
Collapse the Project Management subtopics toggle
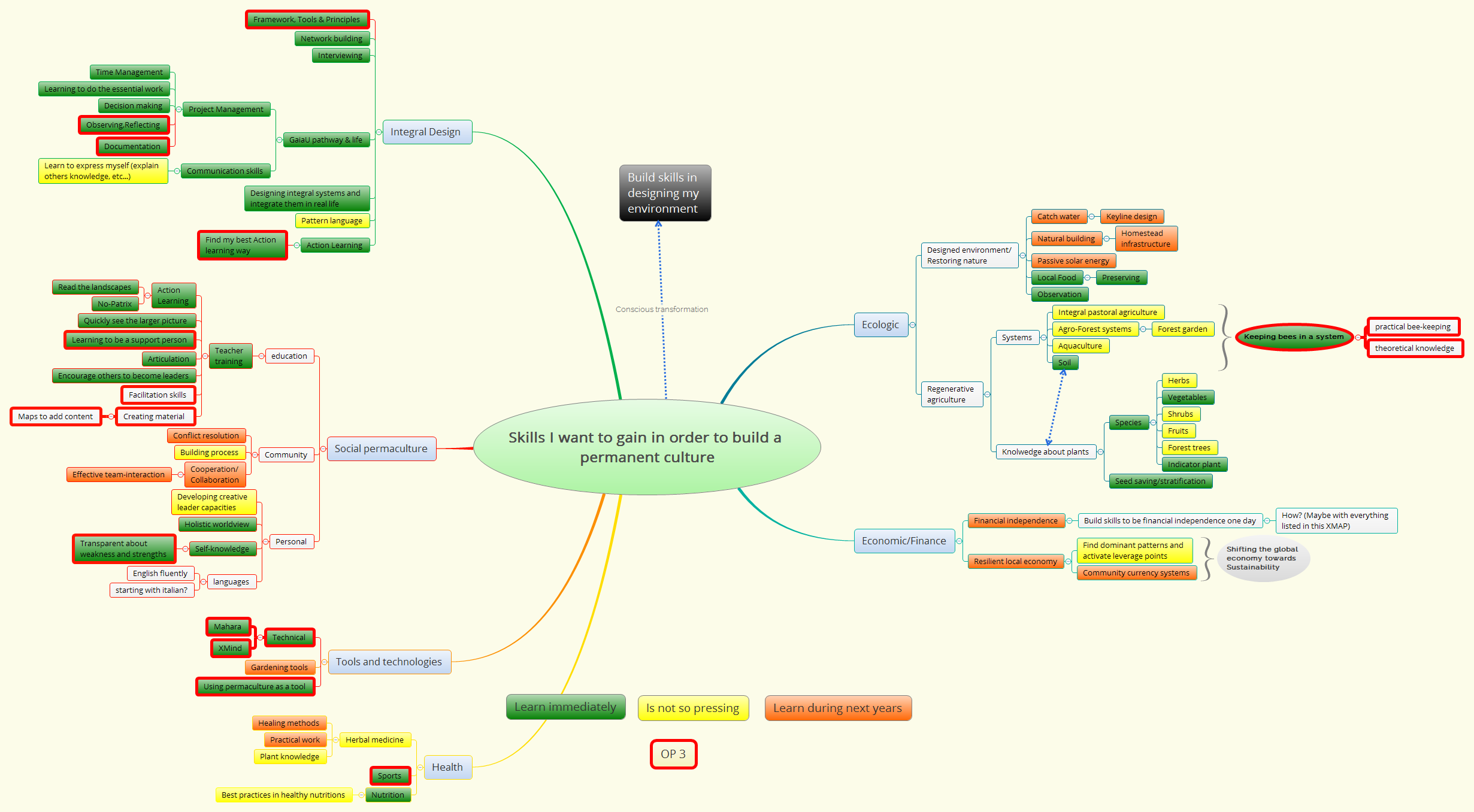pos(178,110)
